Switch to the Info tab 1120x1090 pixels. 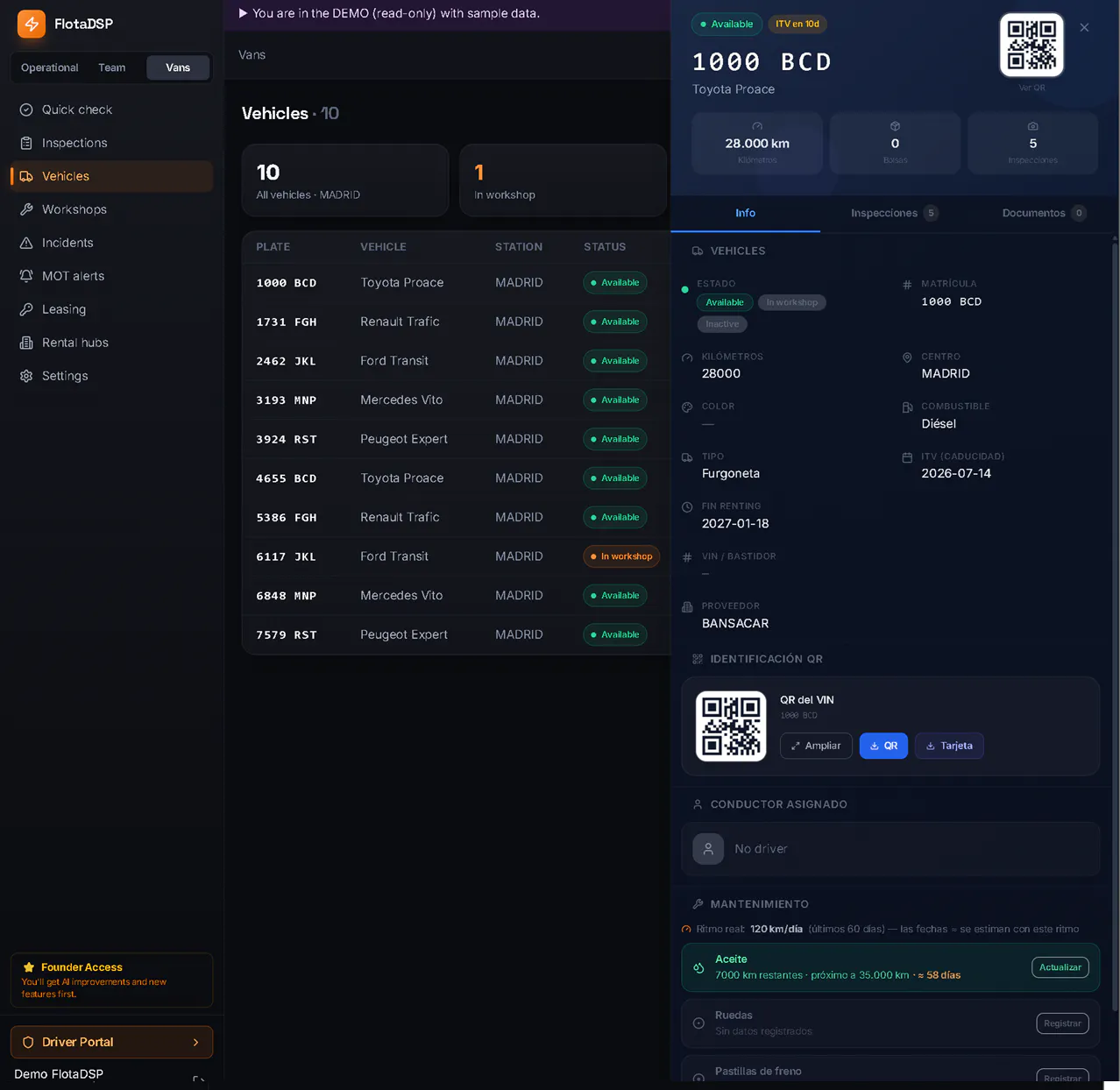coord(745,213)
